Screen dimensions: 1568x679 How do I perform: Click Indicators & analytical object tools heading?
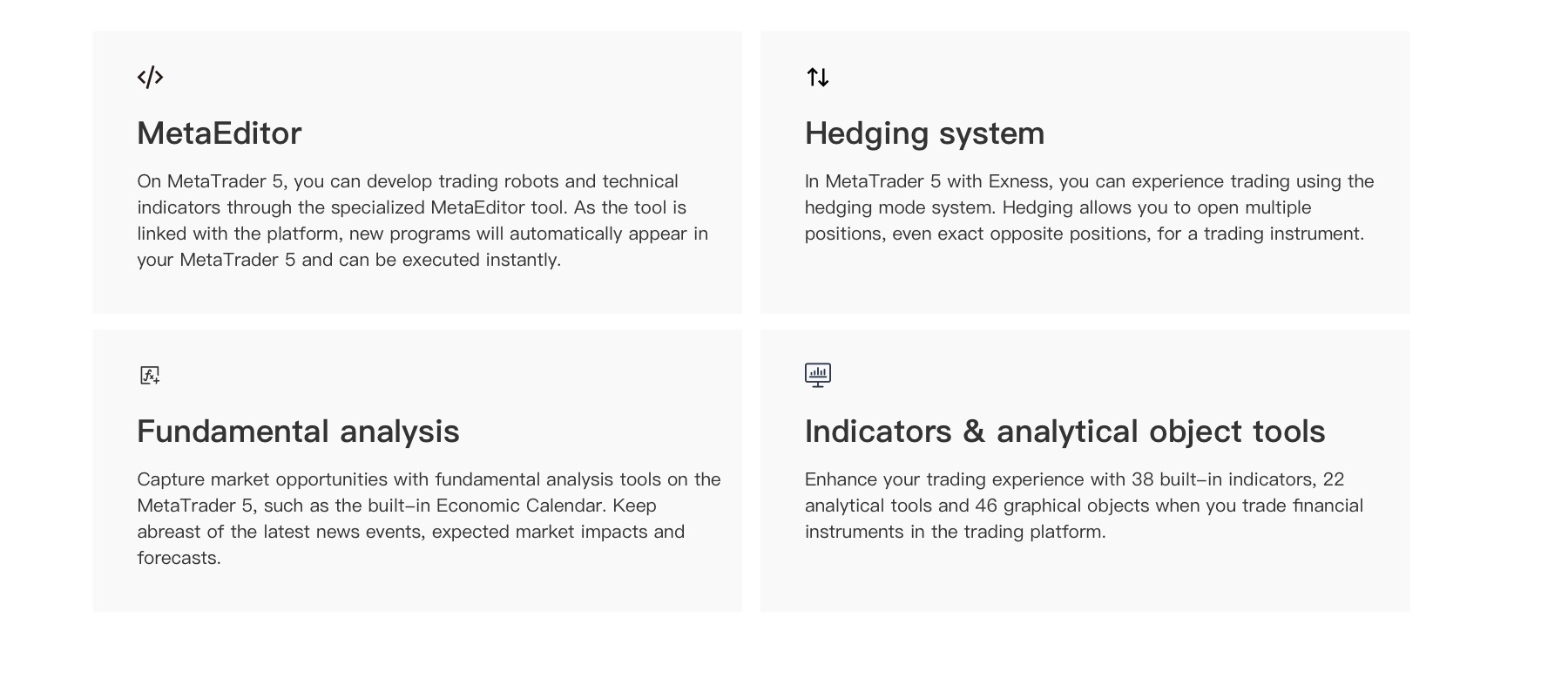point(1064,431)
